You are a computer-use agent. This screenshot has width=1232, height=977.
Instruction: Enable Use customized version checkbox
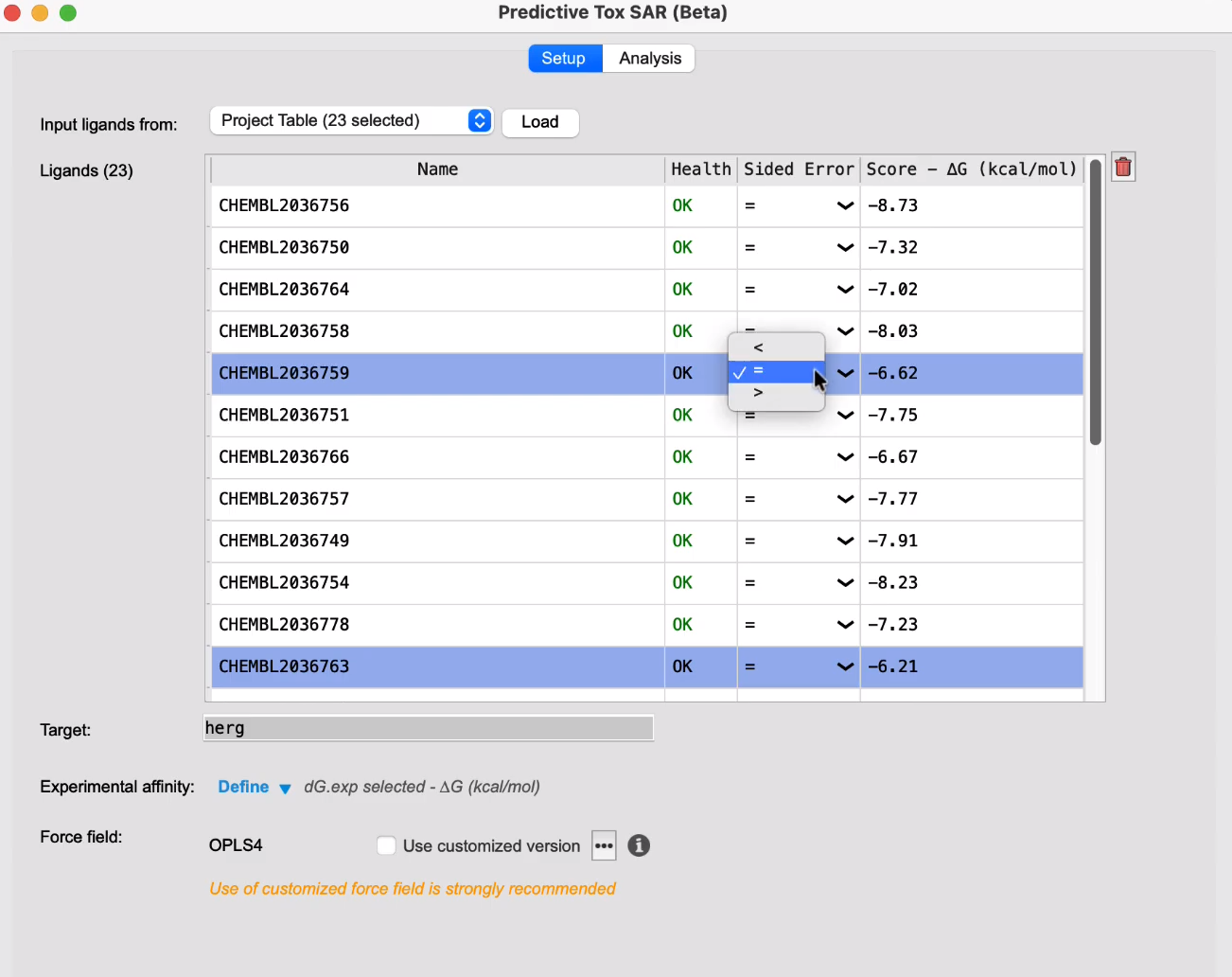pos(386,845)
